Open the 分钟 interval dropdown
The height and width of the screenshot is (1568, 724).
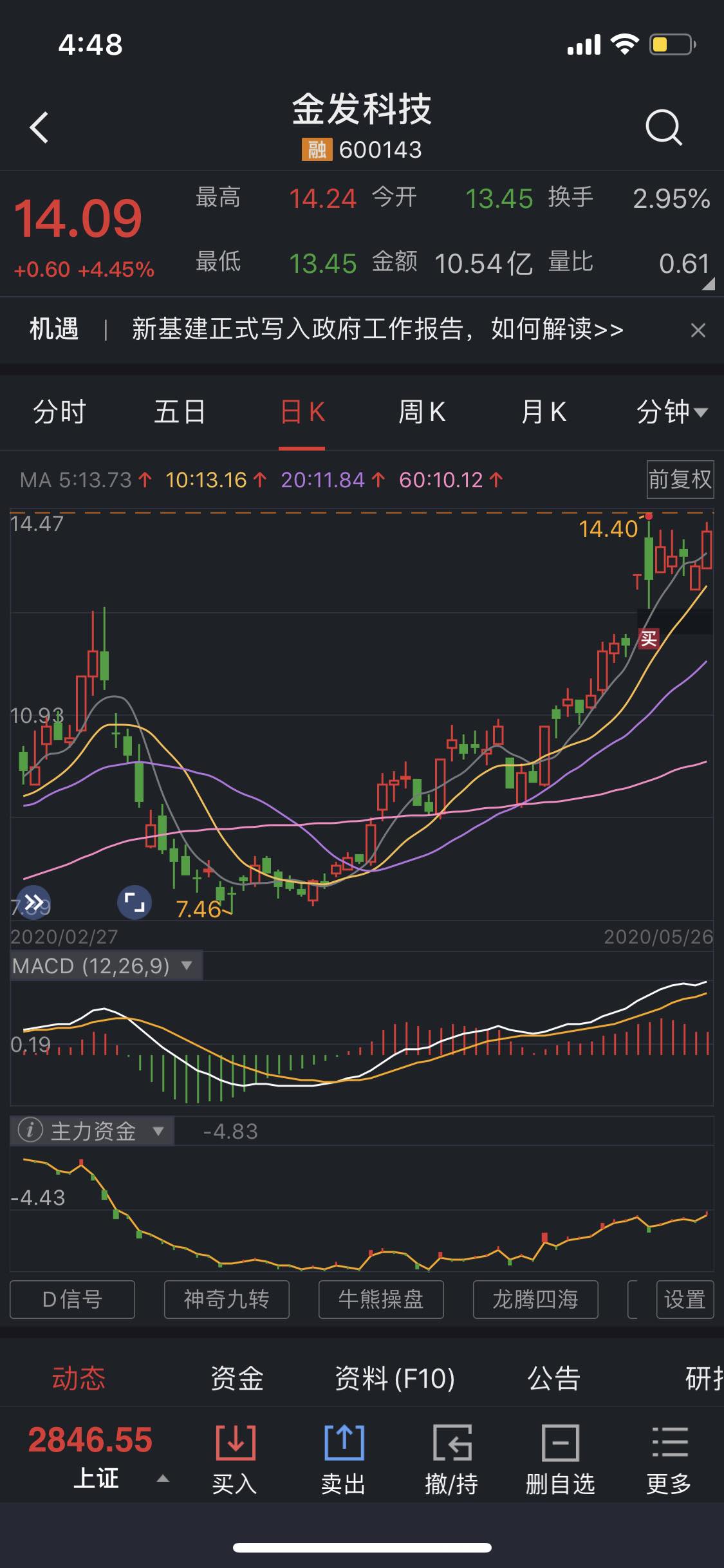click(x=671, y=411)
